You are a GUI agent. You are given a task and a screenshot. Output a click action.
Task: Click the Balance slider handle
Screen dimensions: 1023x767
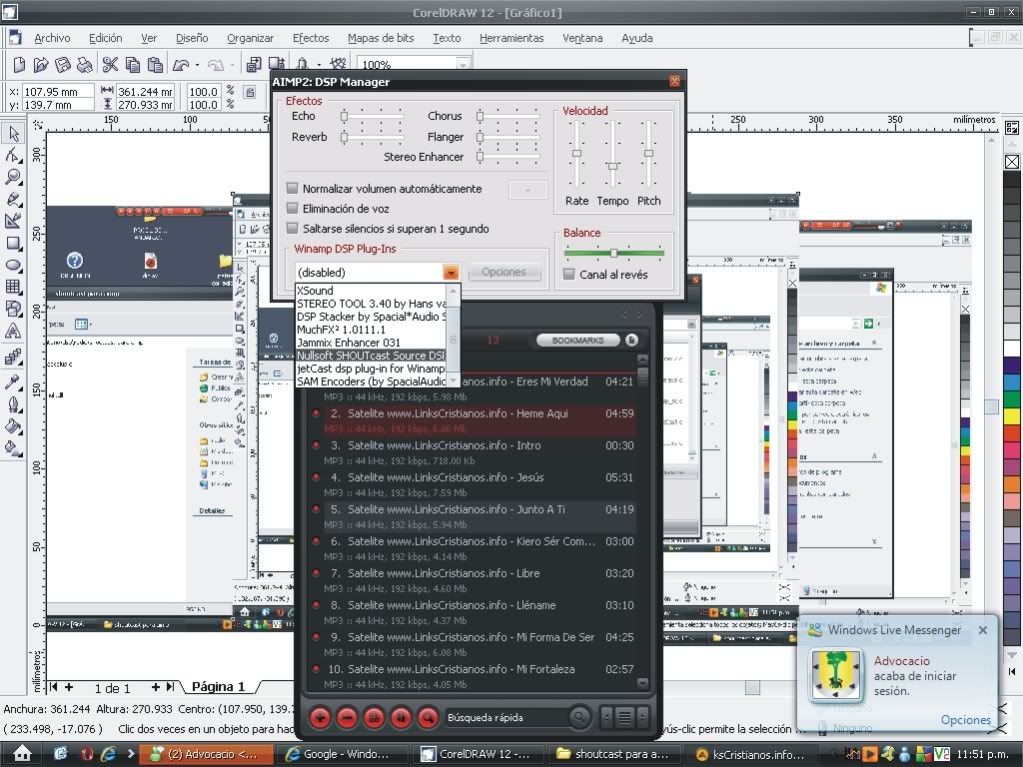[x=613, y=253]
